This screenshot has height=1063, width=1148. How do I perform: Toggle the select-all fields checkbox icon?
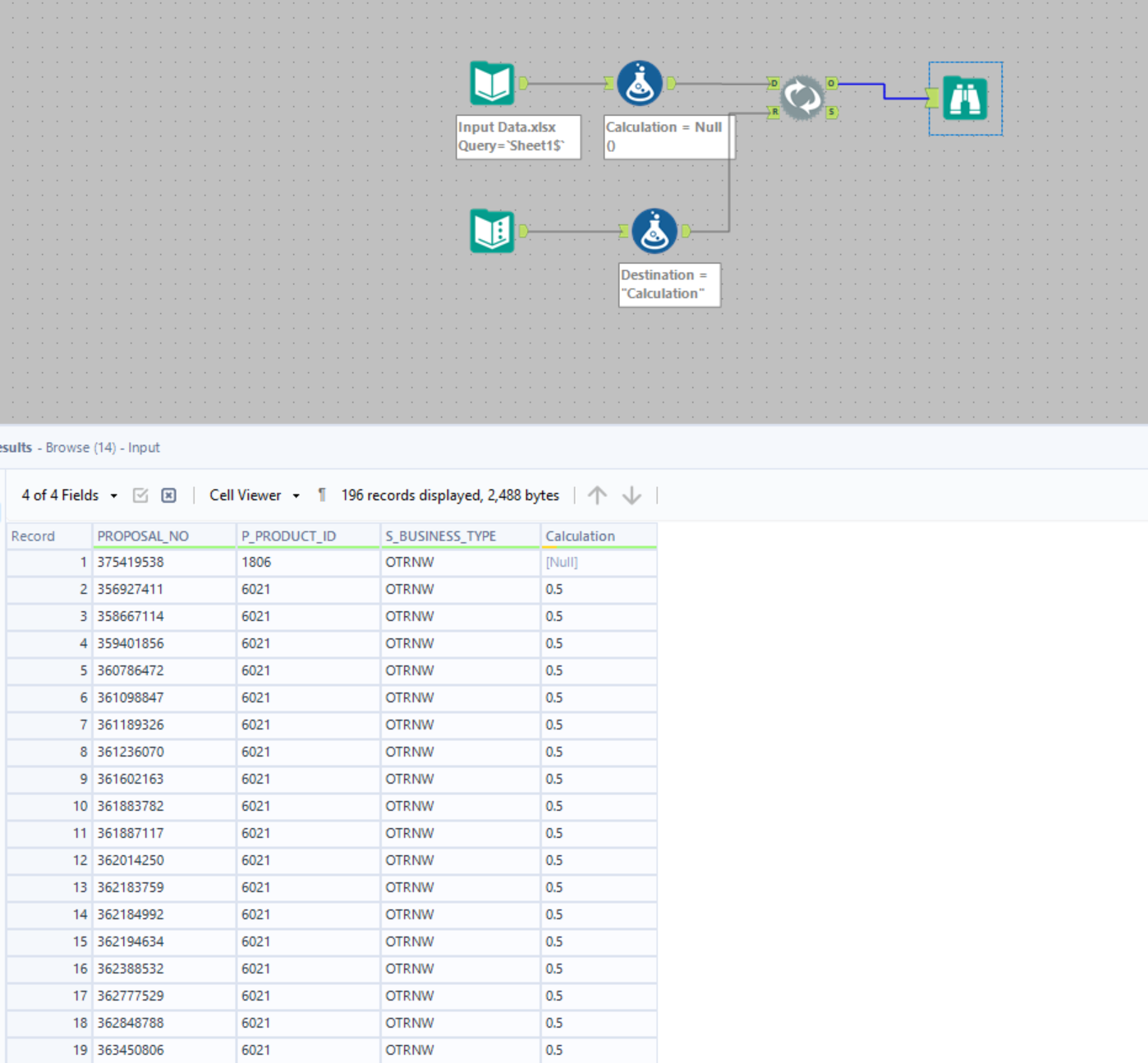(140, 495)
